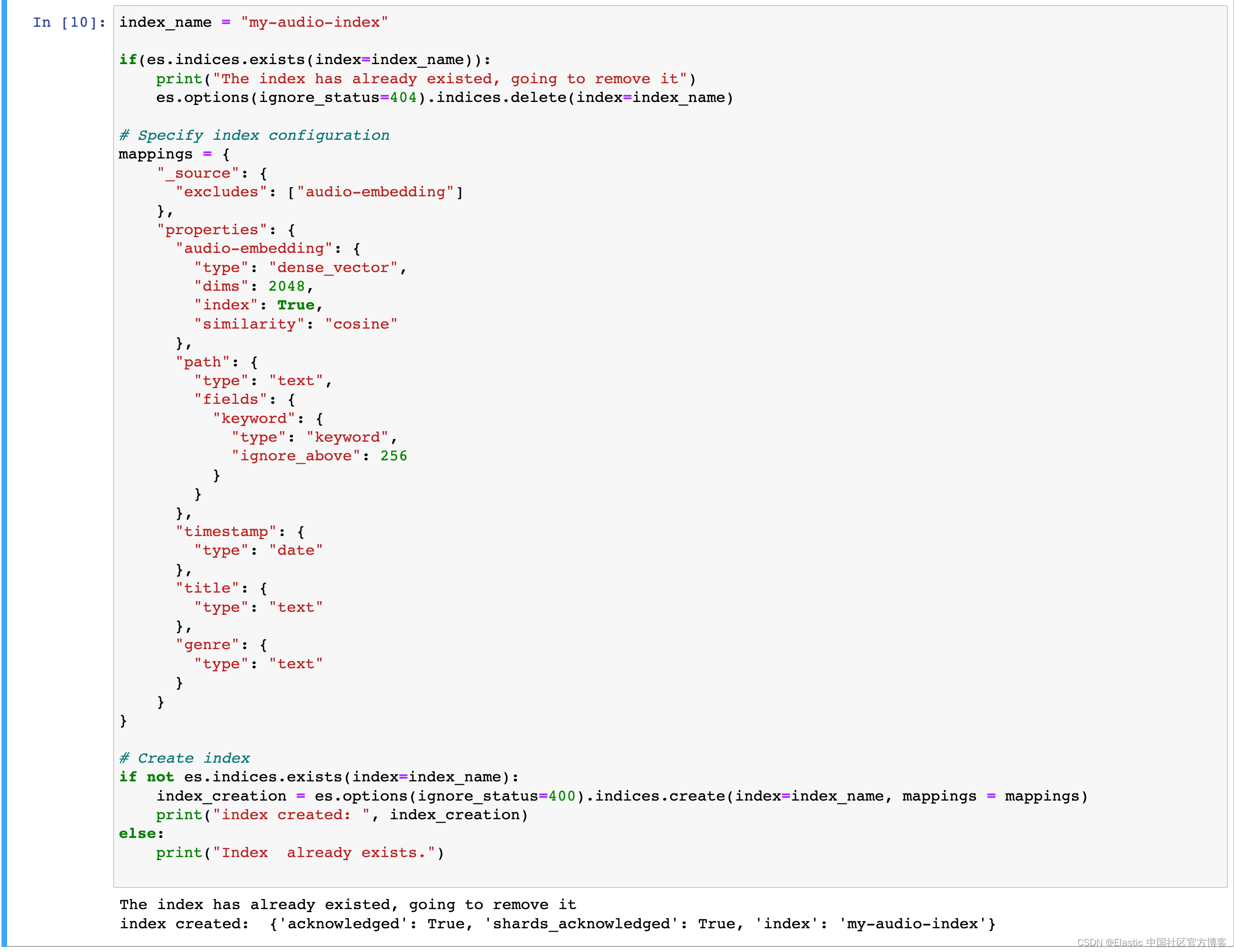Click the In [10] cell prompt
This screenshot has height=952, width=1234.
point(69,23)
